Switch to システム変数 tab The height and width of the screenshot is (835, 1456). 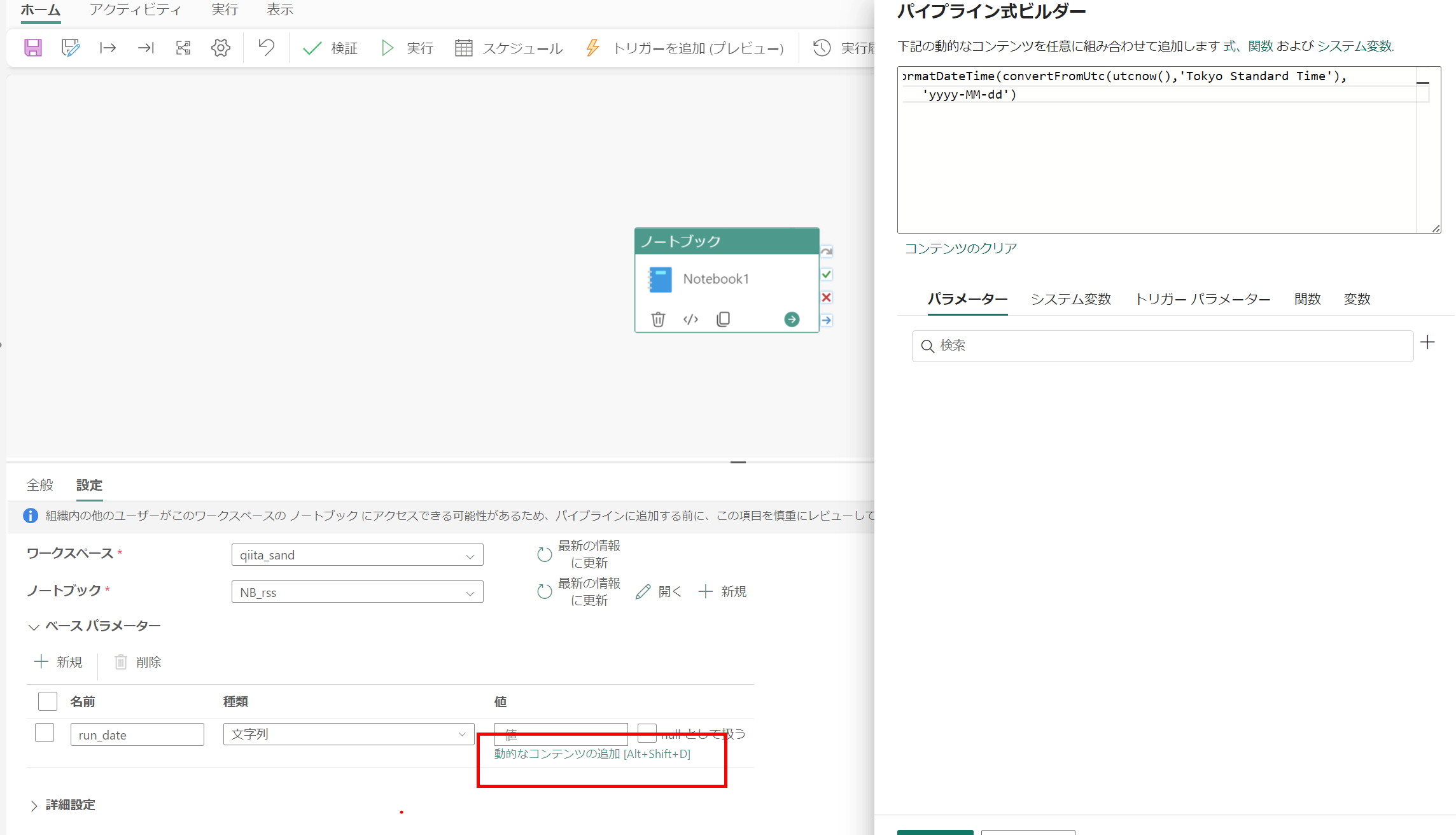[x=1070, y=299]
